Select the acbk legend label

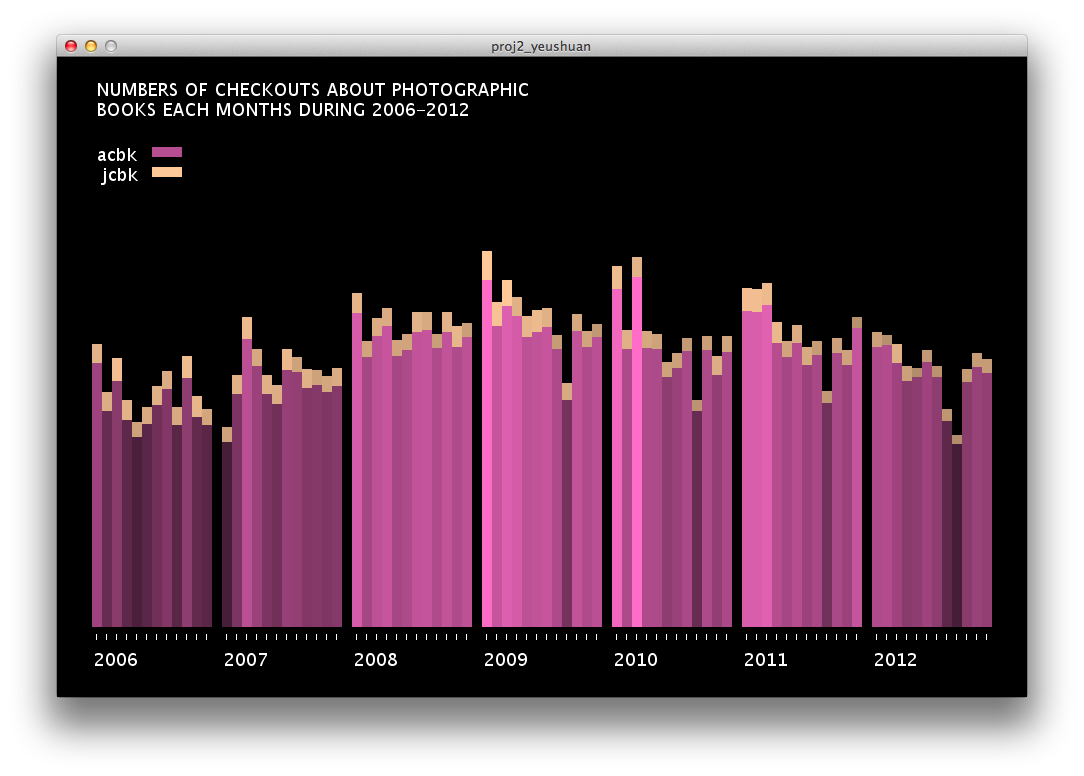116,155
